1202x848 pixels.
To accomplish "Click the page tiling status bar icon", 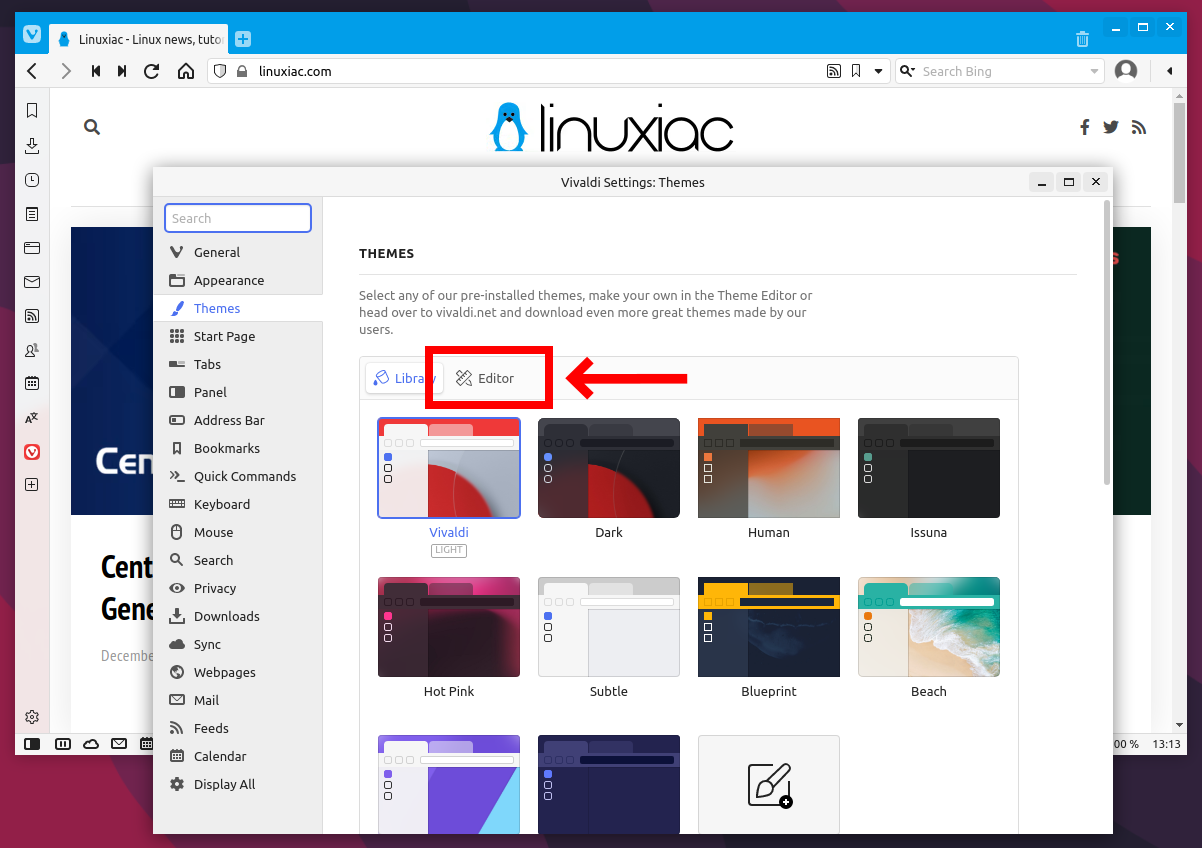I will [63, 744].
